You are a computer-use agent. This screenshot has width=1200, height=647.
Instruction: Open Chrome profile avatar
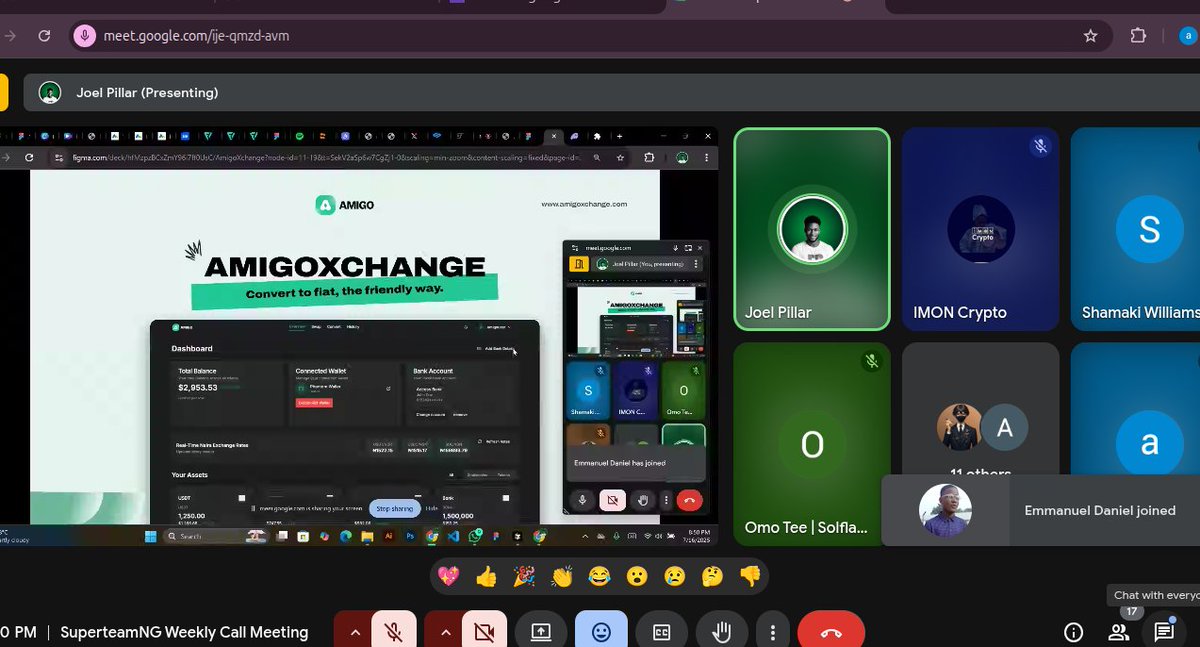pyautogui.click(x=1186, y=36)
